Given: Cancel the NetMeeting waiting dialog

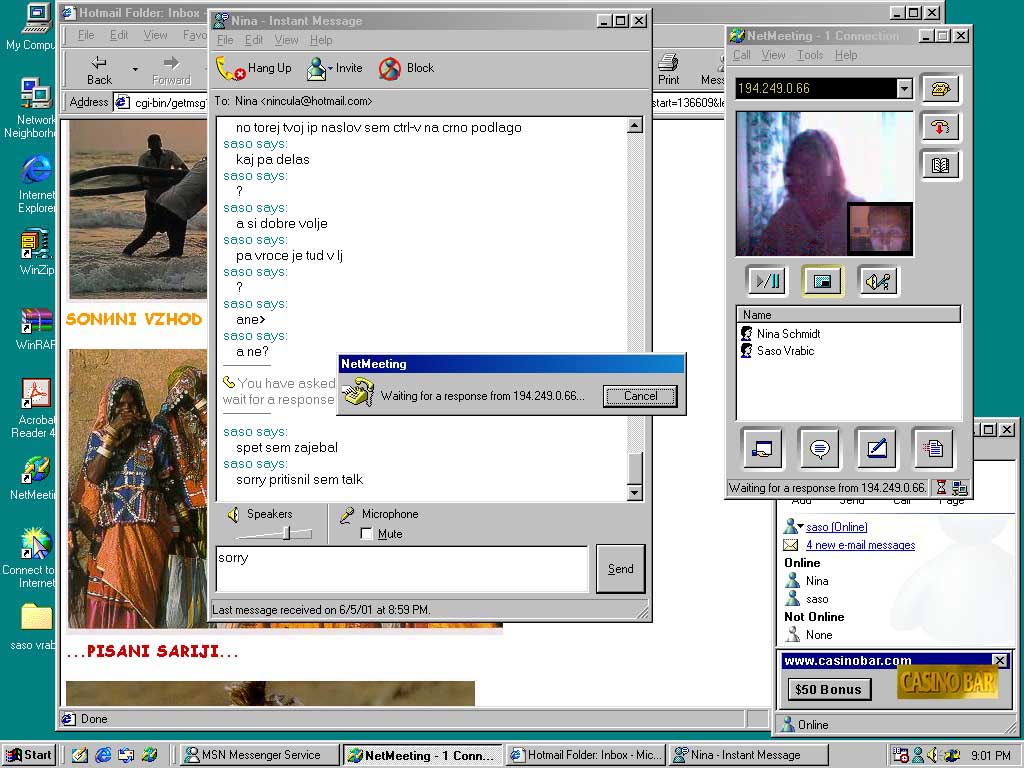Looking at the screenshot, I should 640,396.
